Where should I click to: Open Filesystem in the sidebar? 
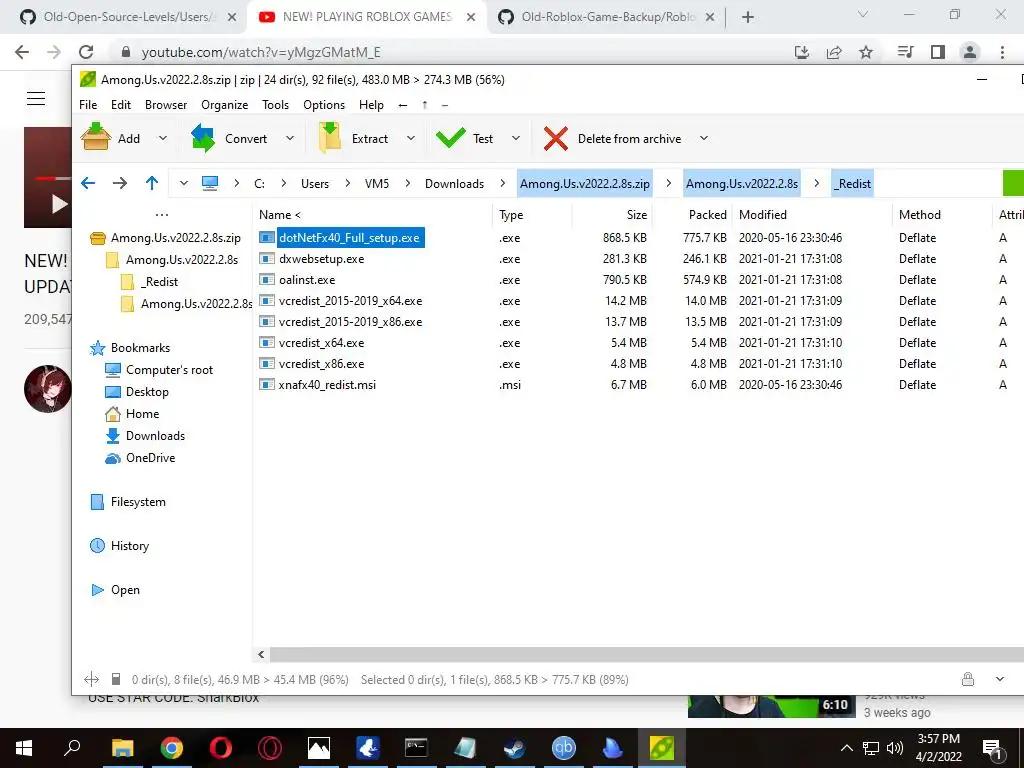pyautogui.click(x=128, y=502)
